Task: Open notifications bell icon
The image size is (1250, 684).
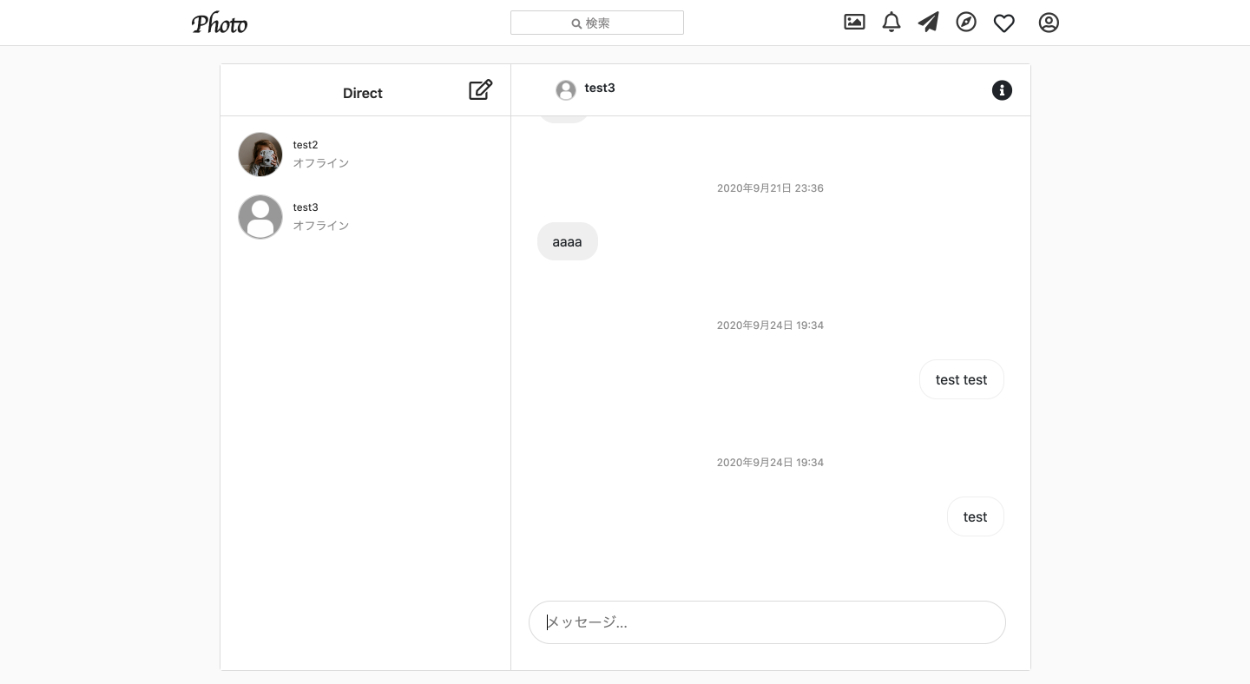Action: [891, 22]
